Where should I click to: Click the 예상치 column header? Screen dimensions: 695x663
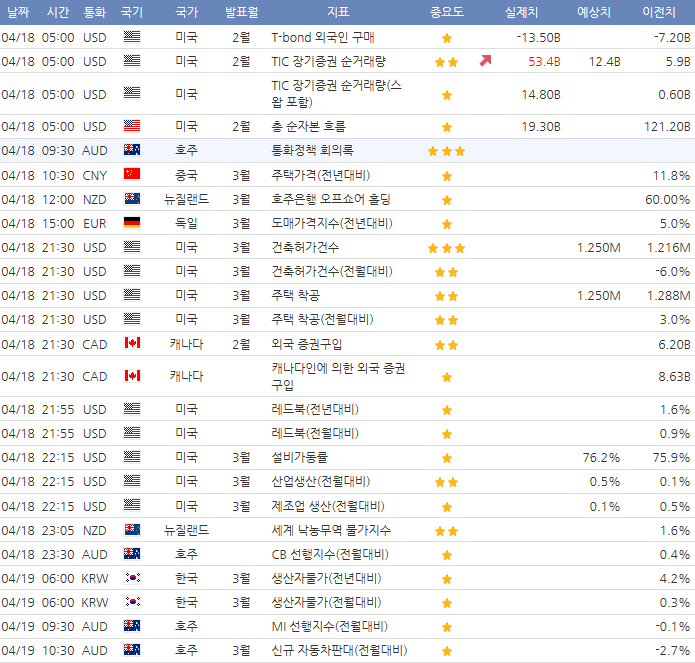coord(593,12)
